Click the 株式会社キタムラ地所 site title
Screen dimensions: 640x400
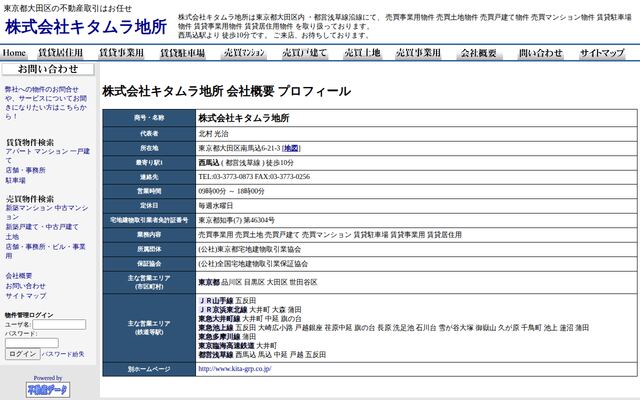(86, 27)
